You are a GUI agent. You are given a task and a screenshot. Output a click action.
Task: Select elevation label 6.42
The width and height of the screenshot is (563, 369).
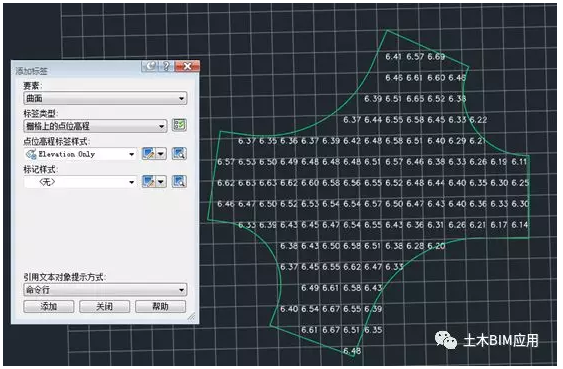click(352, 141)
